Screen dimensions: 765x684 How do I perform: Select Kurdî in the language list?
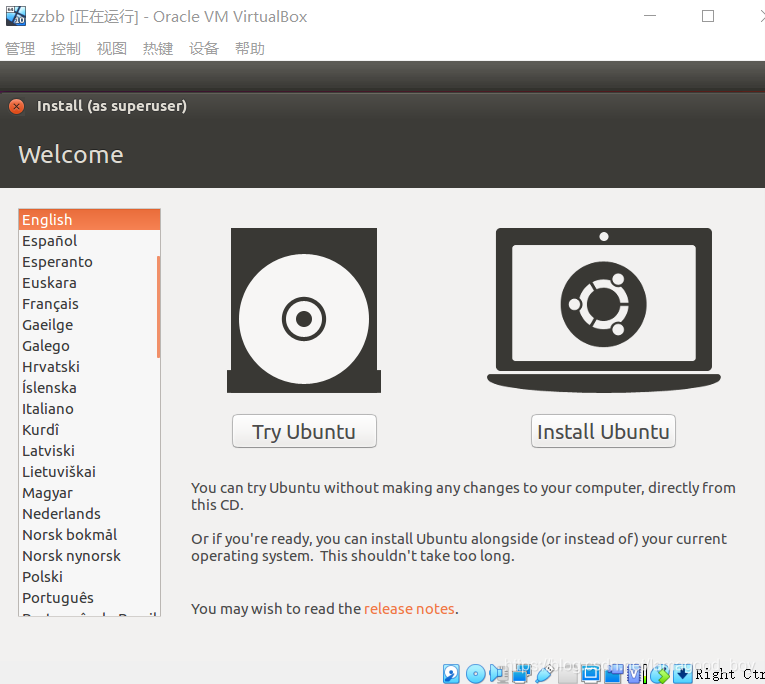pos(89,429)
